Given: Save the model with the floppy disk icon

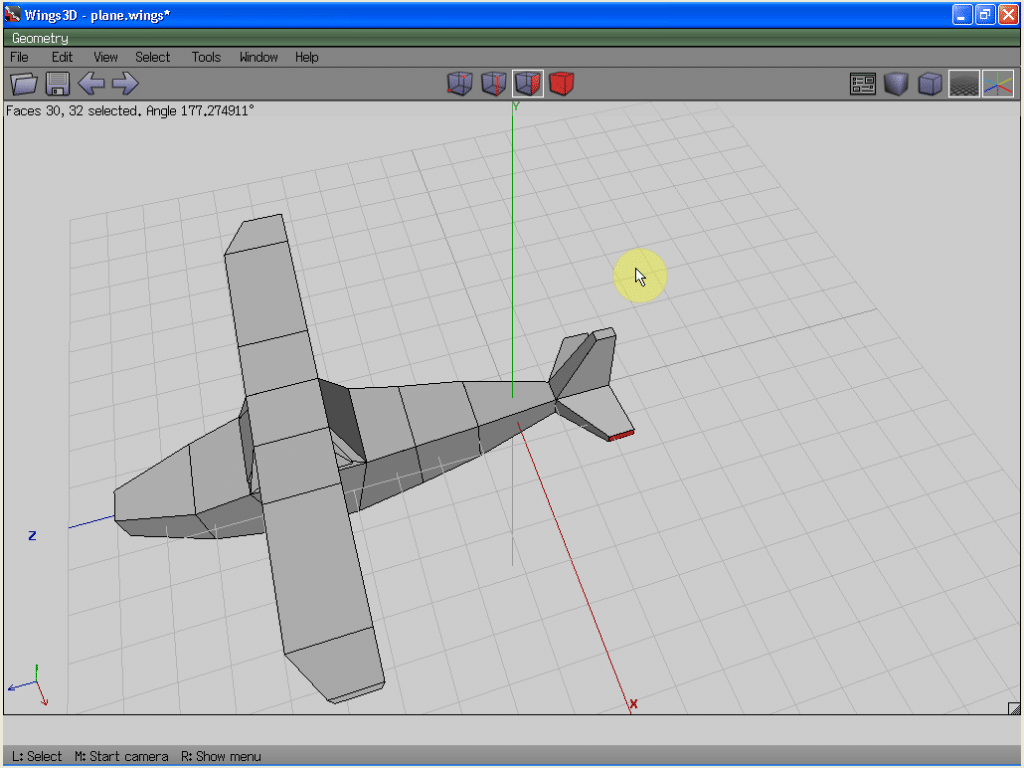Looking at the screenshot, I should pyautogui.click(x=57, y=84).
